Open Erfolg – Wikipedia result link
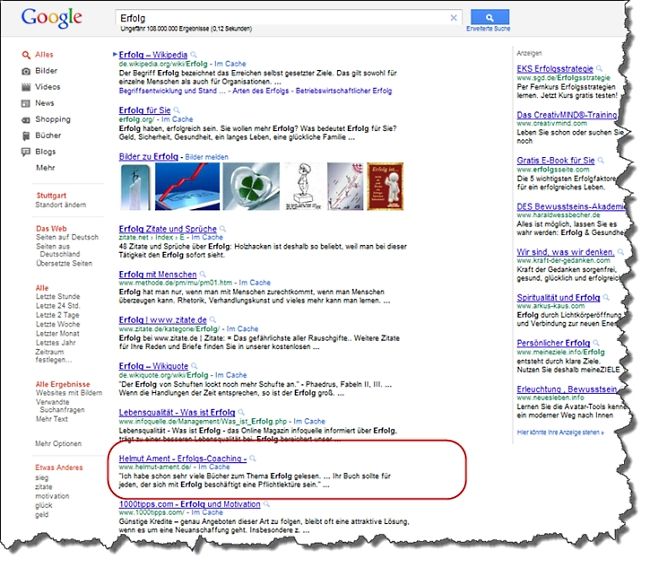The image size is (650, 568). pos(155,56)
